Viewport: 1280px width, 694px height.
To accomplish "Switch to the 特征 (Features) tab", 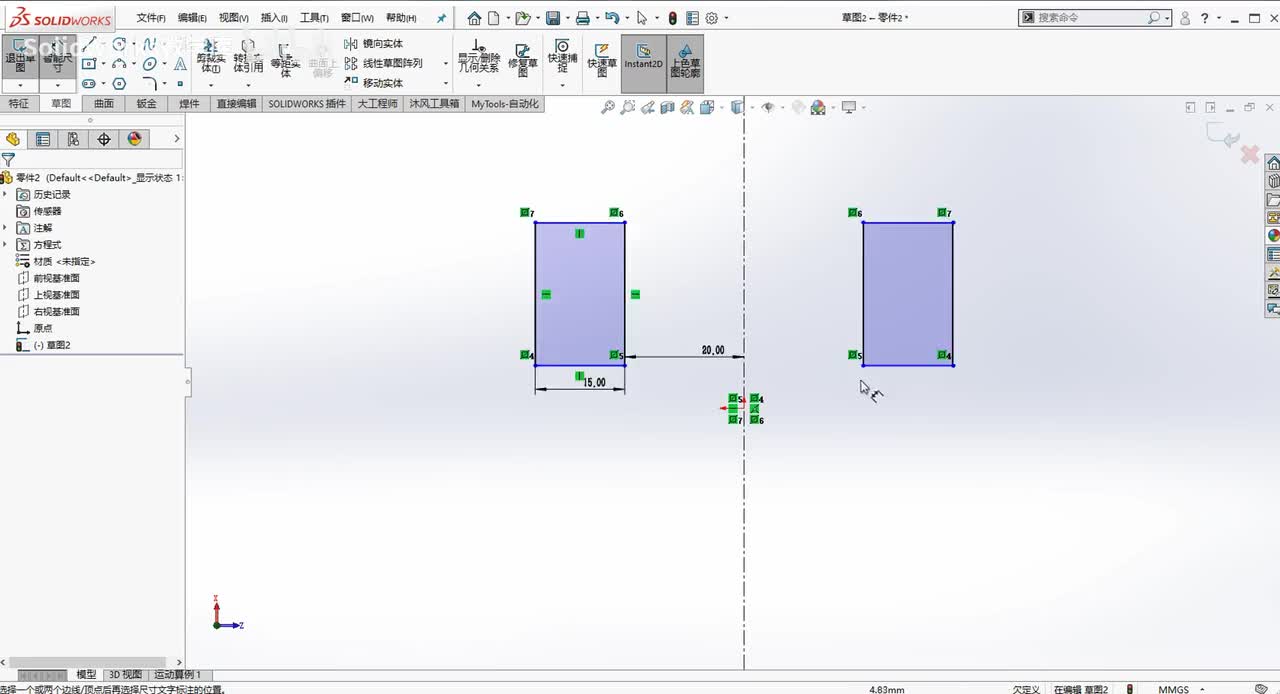I will pyautogui.click(x=19, y=103).
